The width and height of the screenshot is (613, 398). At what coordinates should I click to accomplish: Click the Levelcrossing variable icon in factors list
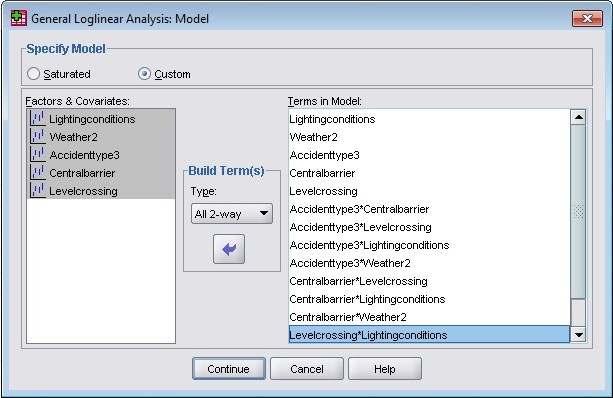pyautogui.click(x=38, y=190)
